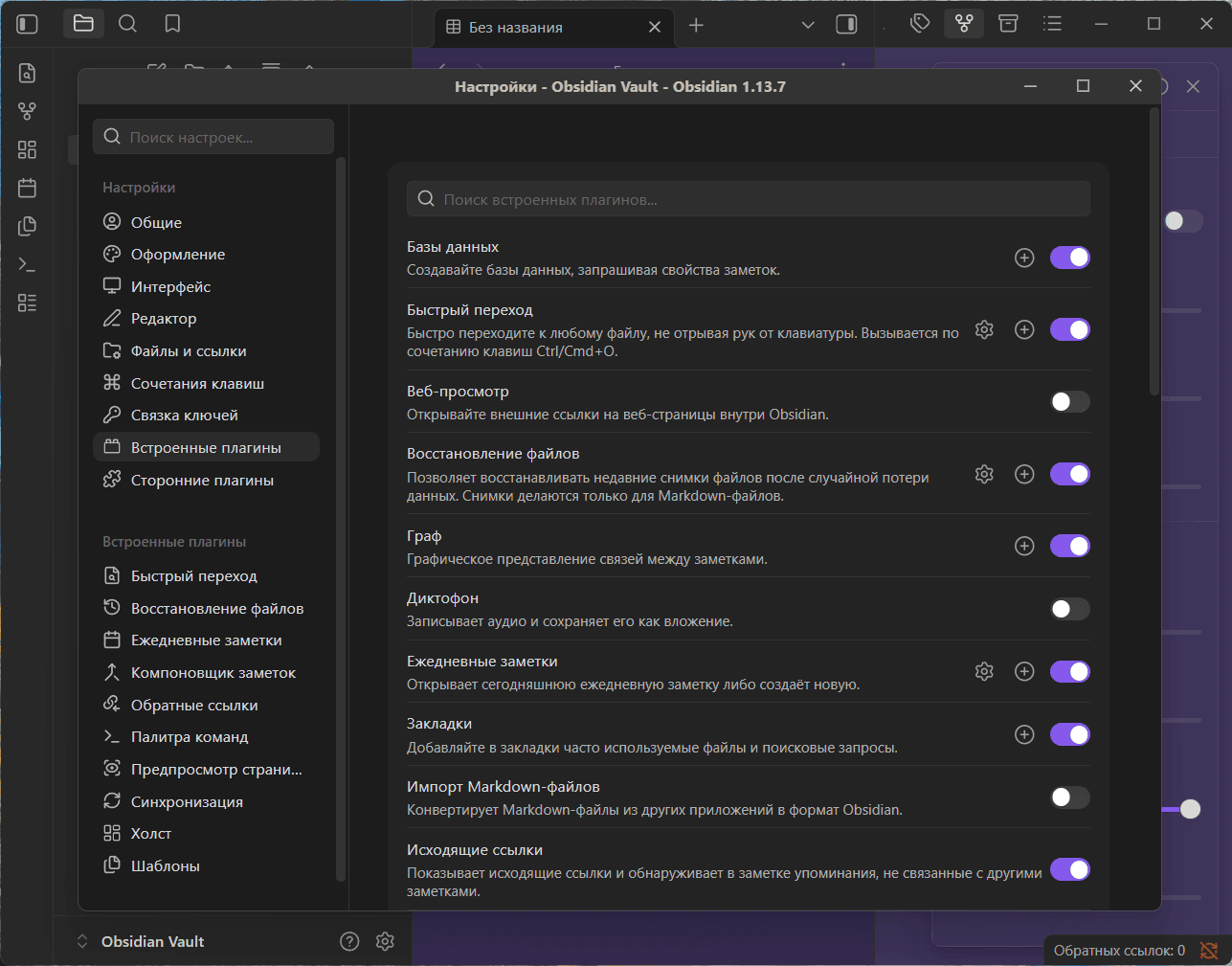Select Файлы и ссылки settings section
Viewport: 1232px width, 966px height.
(x=206, y=351)
